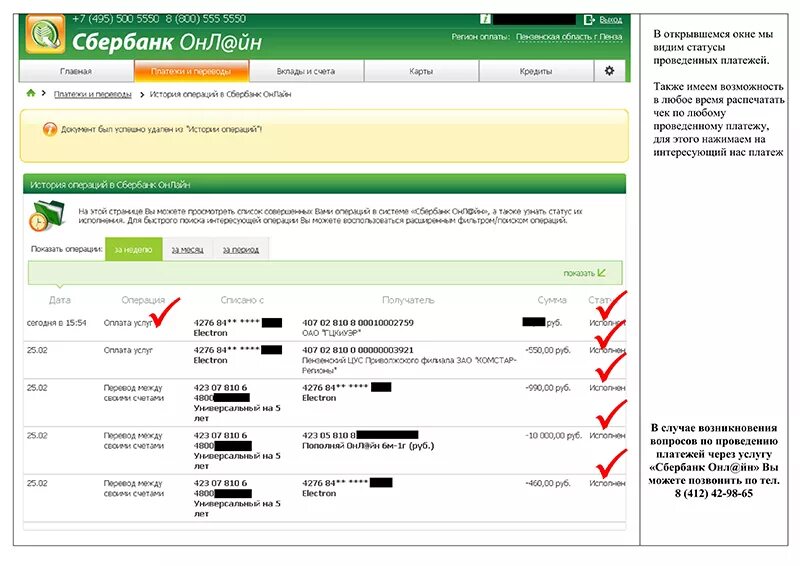Click Платежи и переводы breadcrumb link

[93, 94]
